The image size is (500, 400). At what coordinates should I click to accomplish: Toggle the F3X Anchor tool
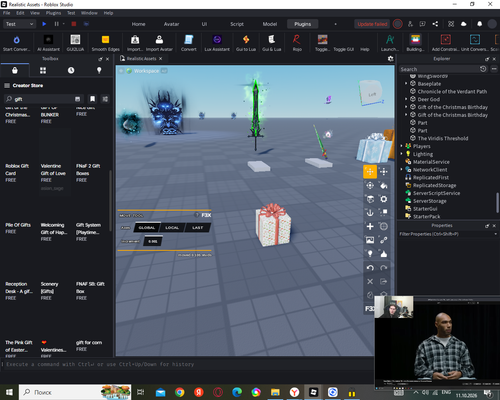370,213
